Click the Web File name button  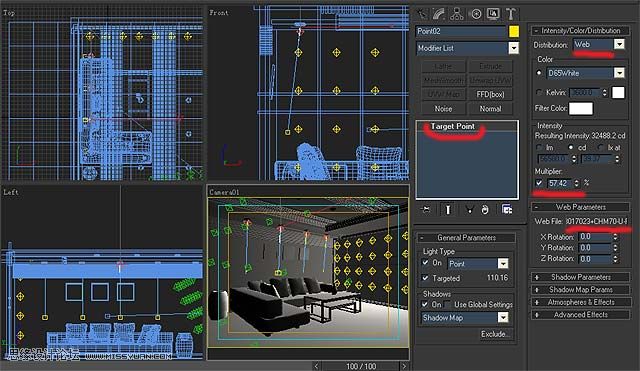coord(597,221)
